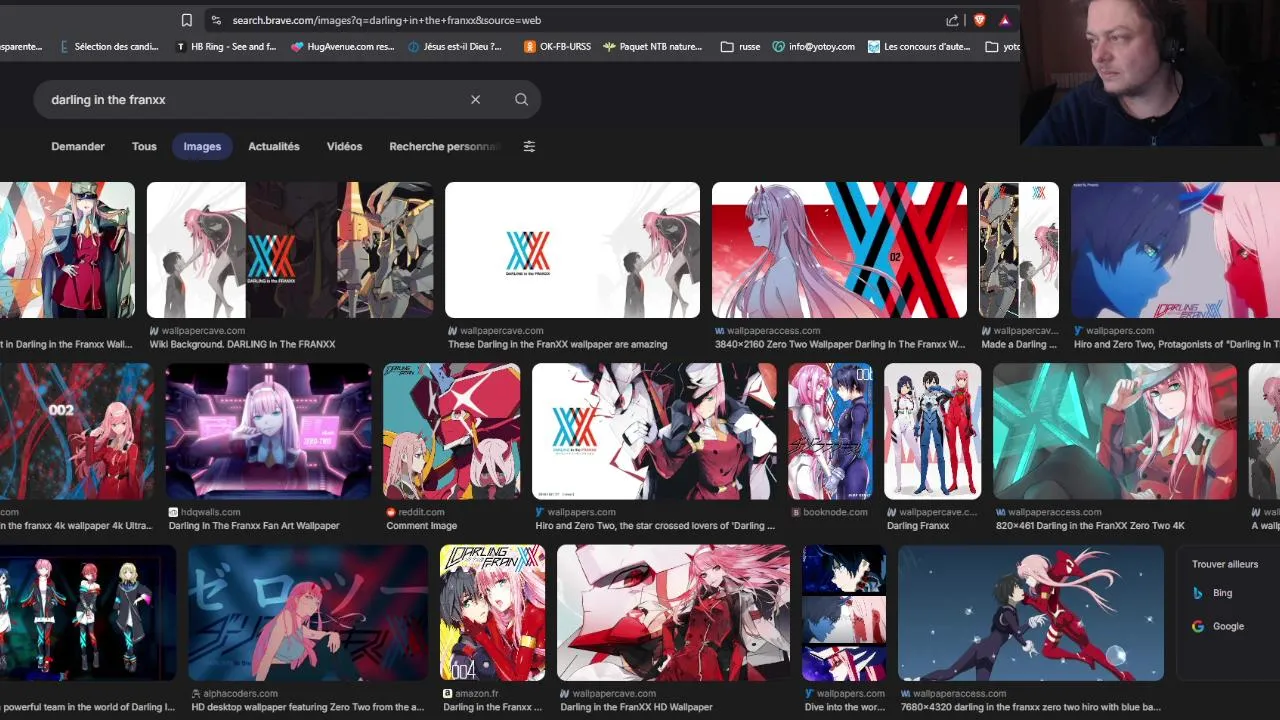Open the 'russe' bookmarks folder
The image size is (1280, 720).
coord(741,47)
